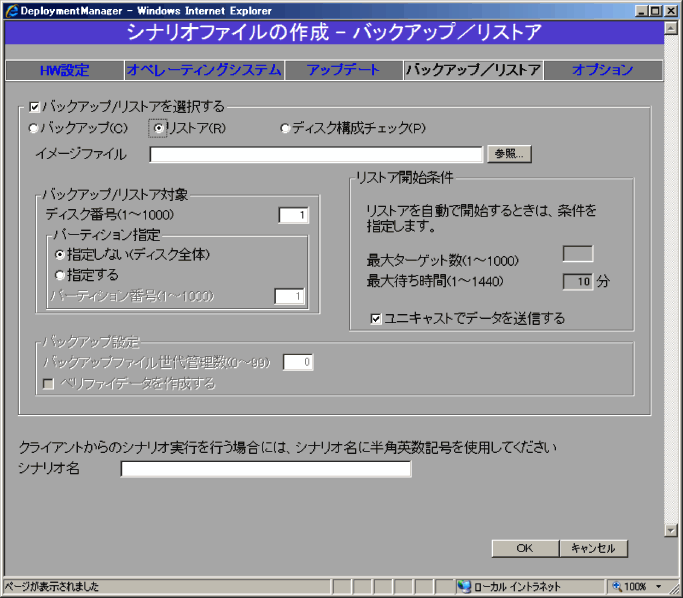Select the バックアップ/リストア tab
This screenshot has width=683, height=598.
473,70
